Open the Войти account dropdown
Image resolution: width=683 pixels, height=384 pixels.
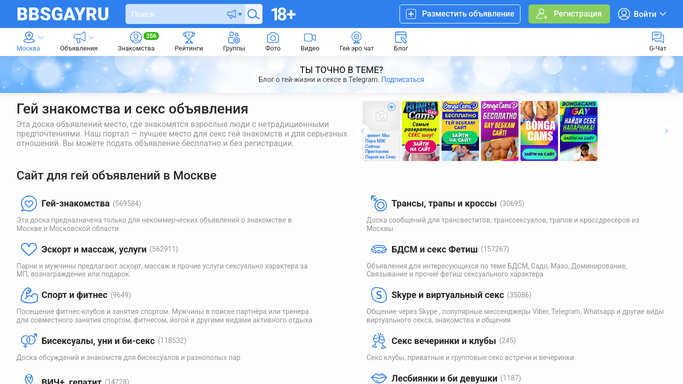642,14
